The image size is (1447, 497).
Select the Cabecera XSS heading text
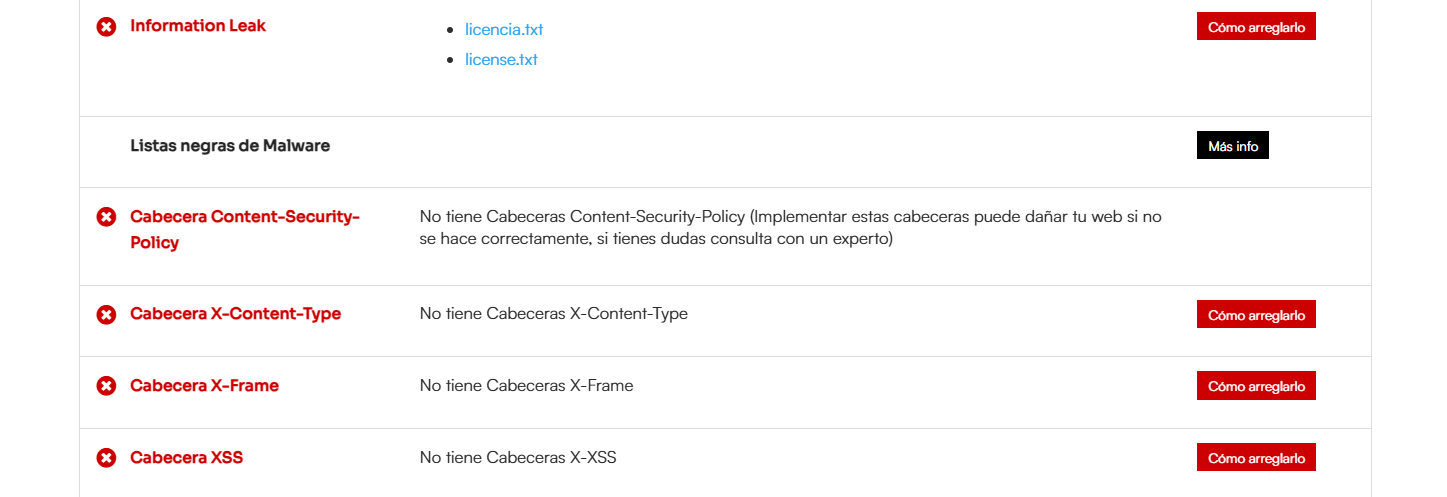click(x=187, y=457)
